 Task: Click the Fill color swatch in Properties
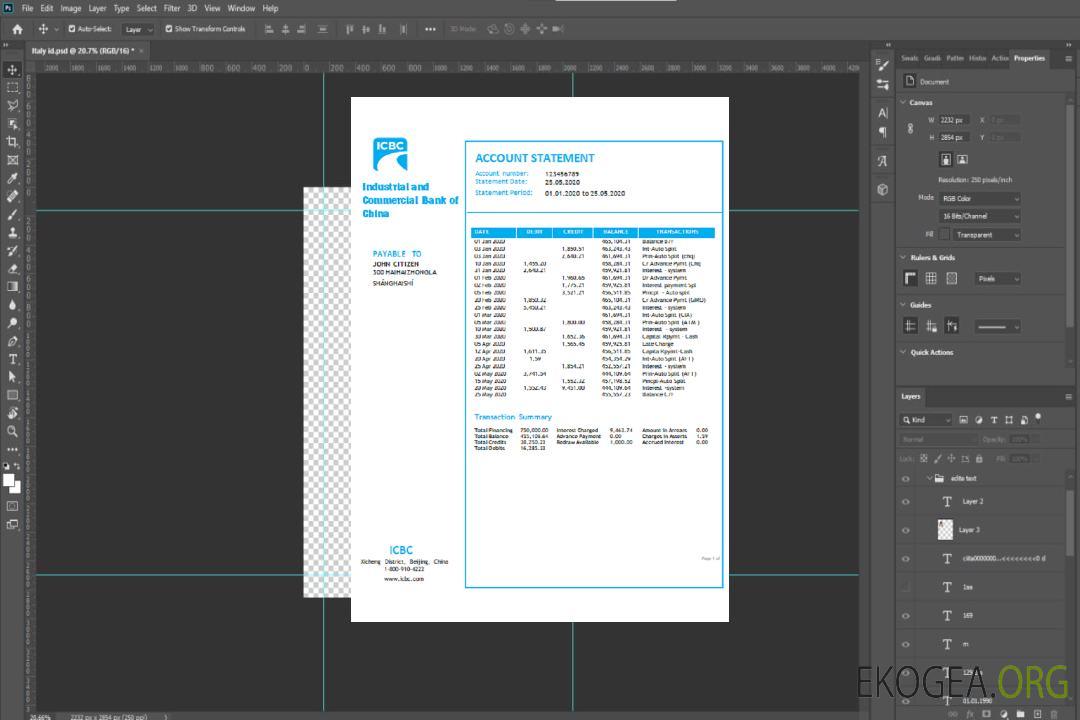[944, 234]
